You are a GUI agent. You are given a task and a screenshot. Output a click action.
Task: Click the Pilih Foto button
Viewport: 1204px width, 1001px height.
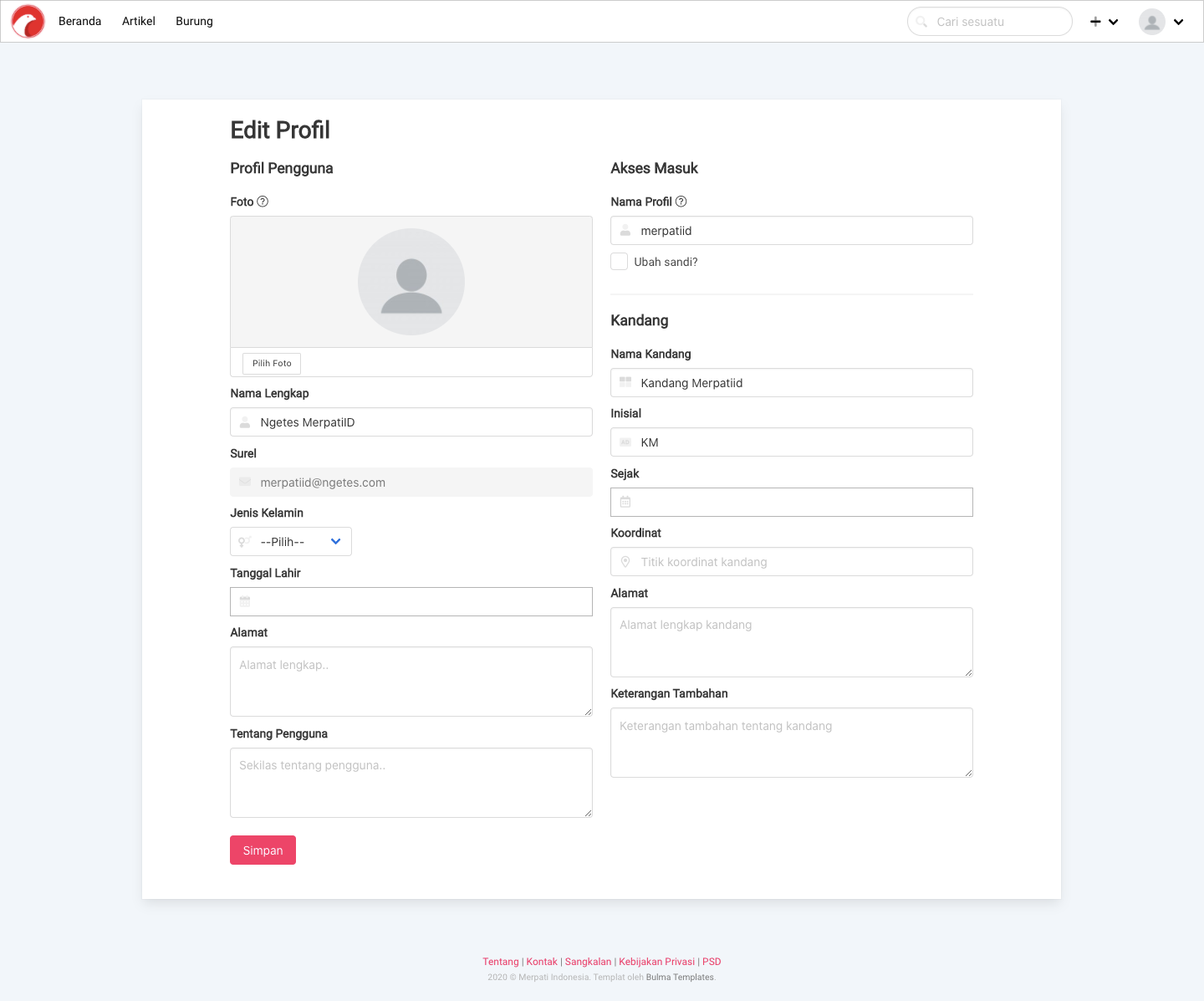tap(272, 363)
